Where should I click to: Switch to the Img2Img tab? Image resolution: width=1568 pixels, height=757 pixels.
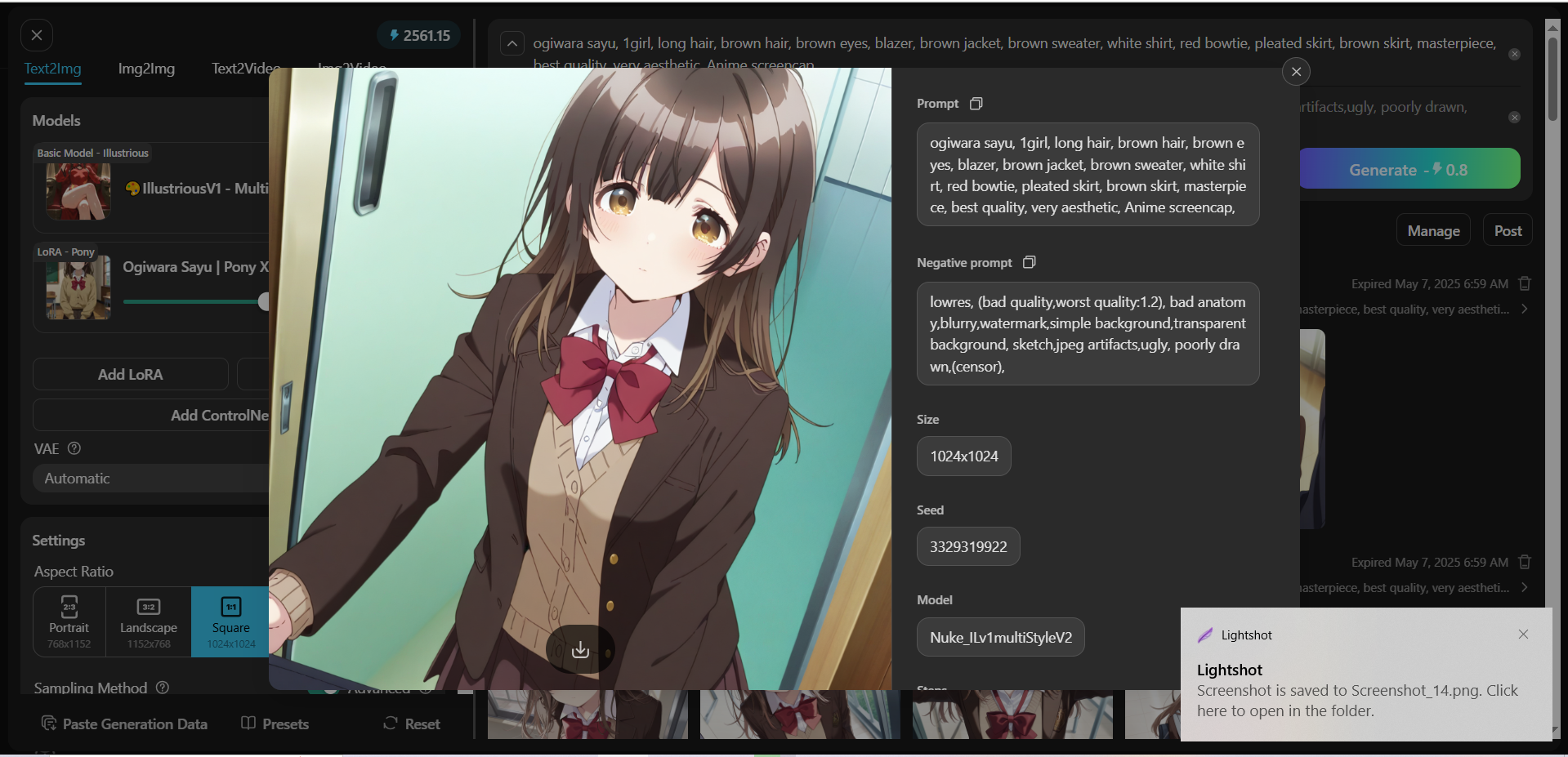coord(146,69)
